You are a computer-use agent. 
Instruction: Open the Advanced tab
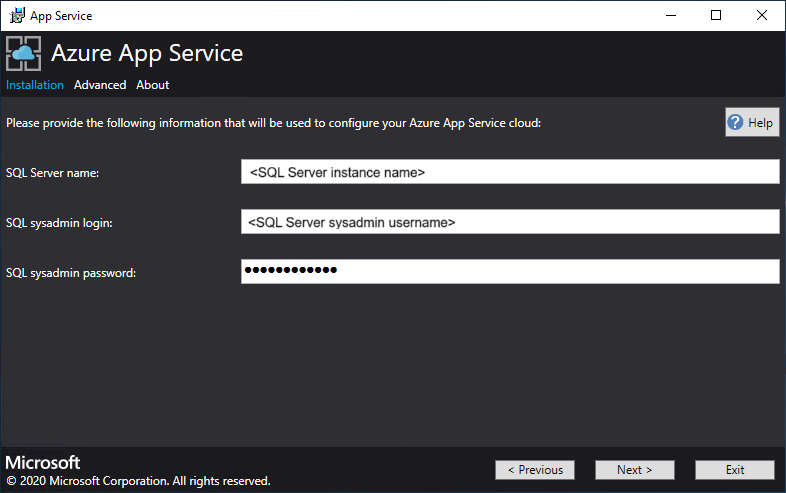[x=100, y=85]
